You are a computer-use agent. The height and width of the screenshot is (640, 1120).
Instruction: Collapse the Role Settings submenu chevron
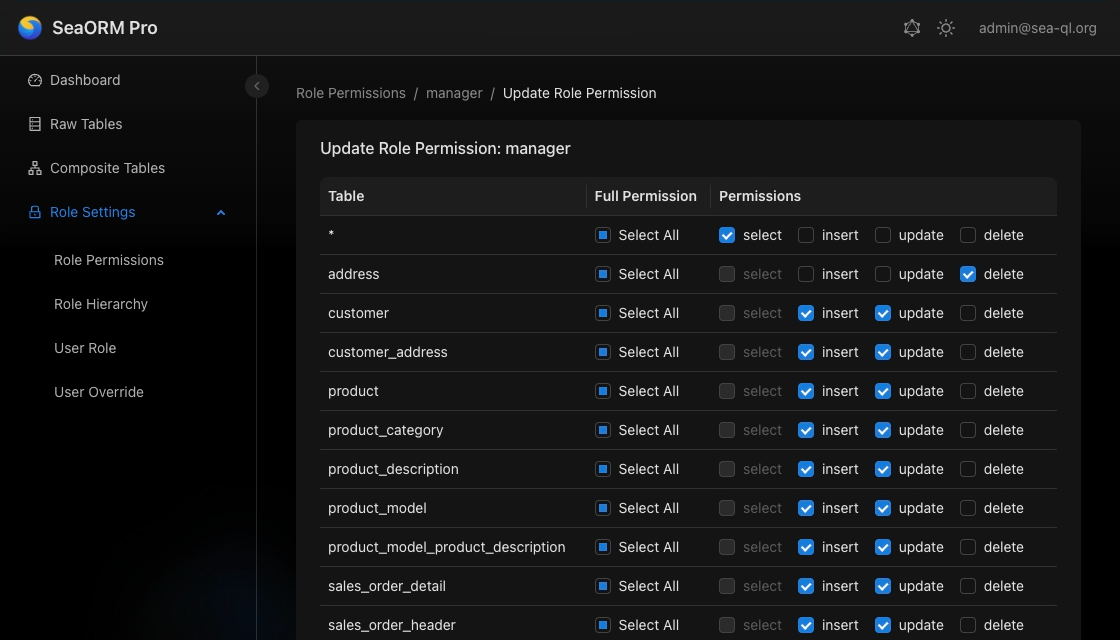pos(221,212)
